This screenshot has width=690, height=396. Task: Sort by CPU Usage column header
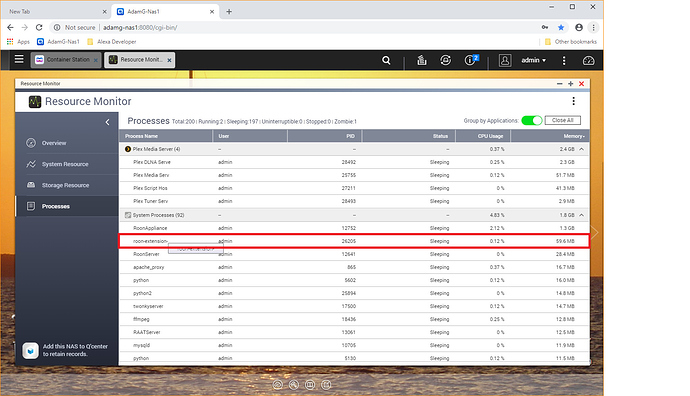point(483,136)
